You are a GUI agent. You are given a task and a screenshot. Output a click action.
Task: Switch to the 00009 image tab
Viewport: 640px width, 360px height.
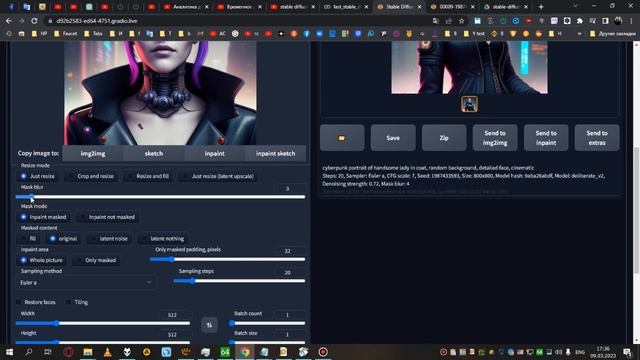[x=452, y=7]
